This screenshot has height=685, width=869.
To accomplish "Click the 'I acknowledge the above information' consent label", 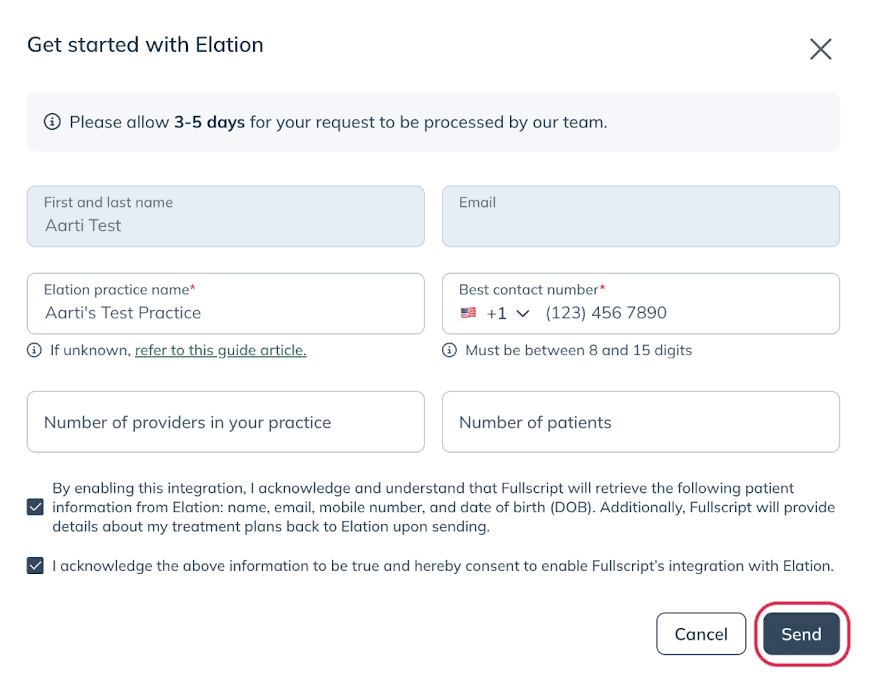I will point(443,566).
